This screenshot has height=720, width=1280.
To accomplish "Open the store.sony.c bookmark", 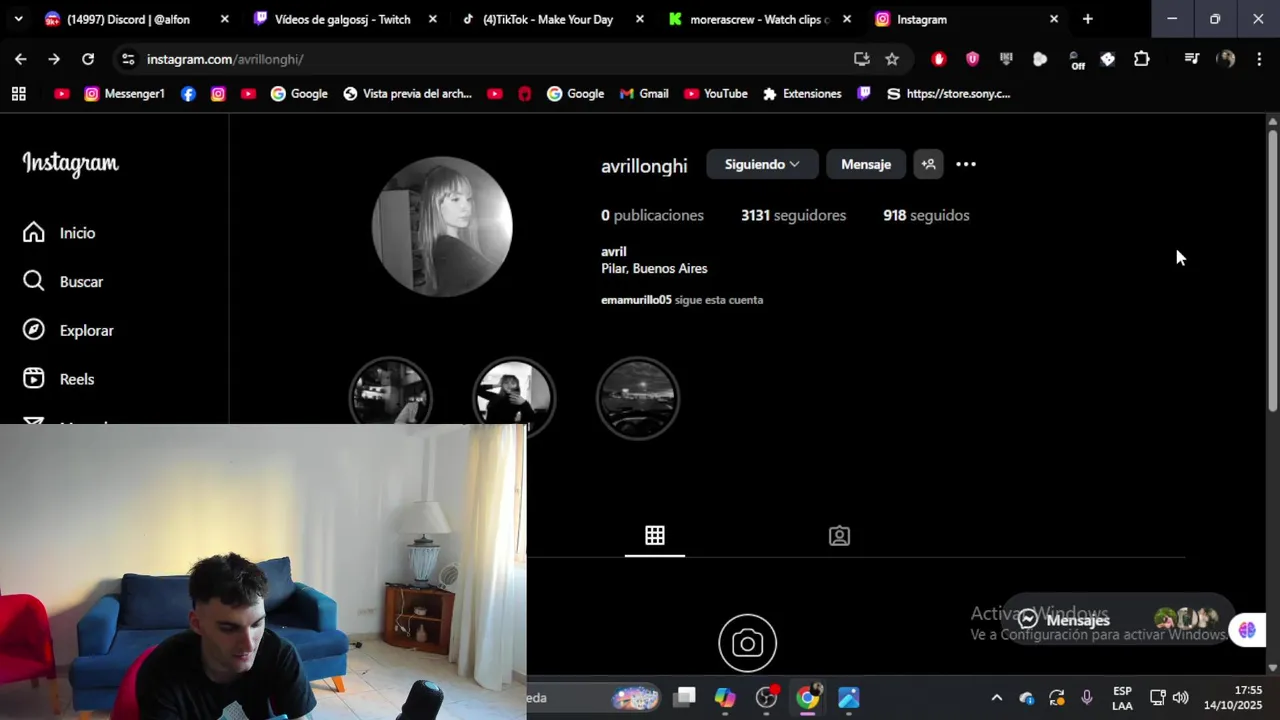I will tap(948, 94).
